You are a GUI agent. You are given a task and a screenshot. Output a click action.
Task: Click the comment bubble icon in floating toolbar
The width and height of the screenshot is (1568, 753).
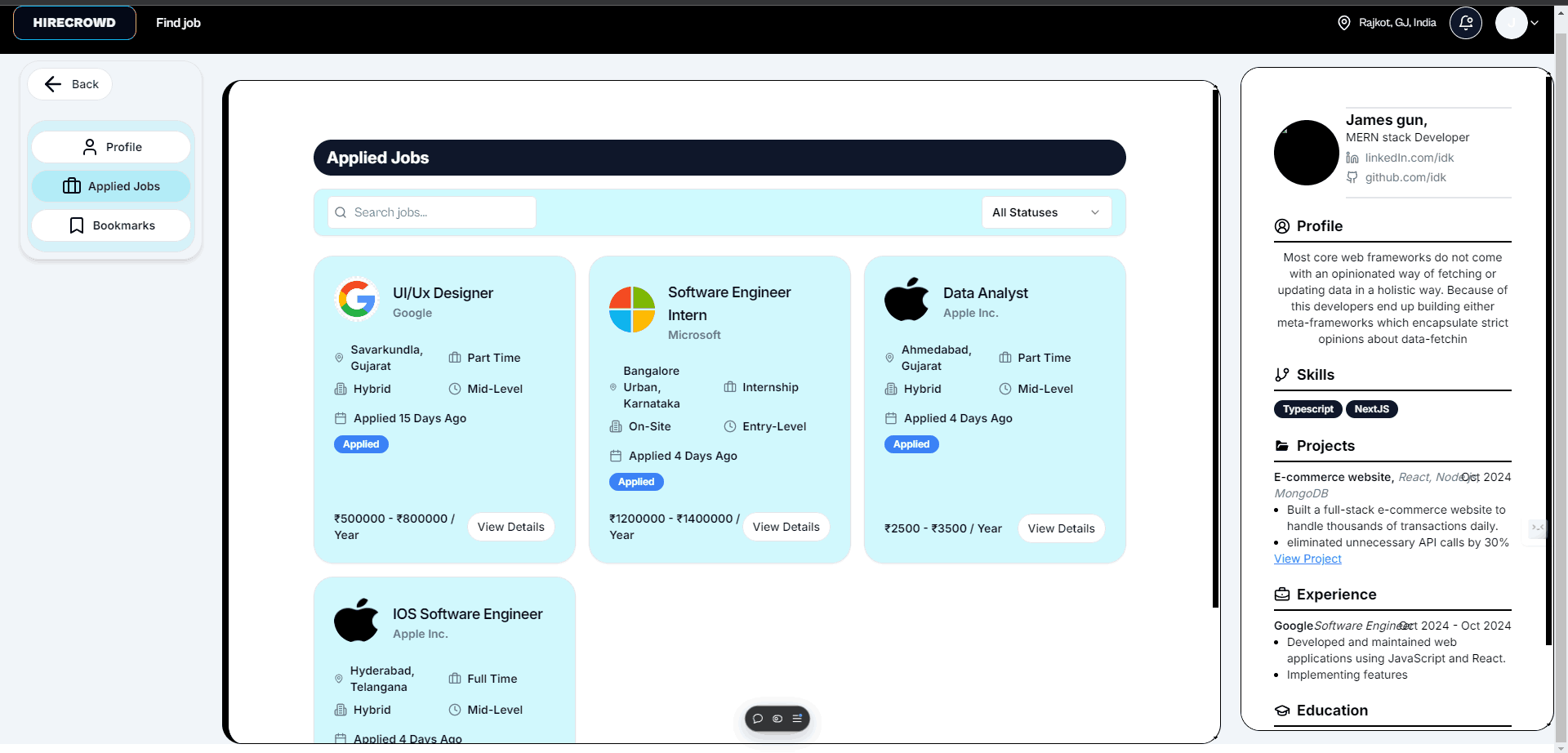point(758,719)
